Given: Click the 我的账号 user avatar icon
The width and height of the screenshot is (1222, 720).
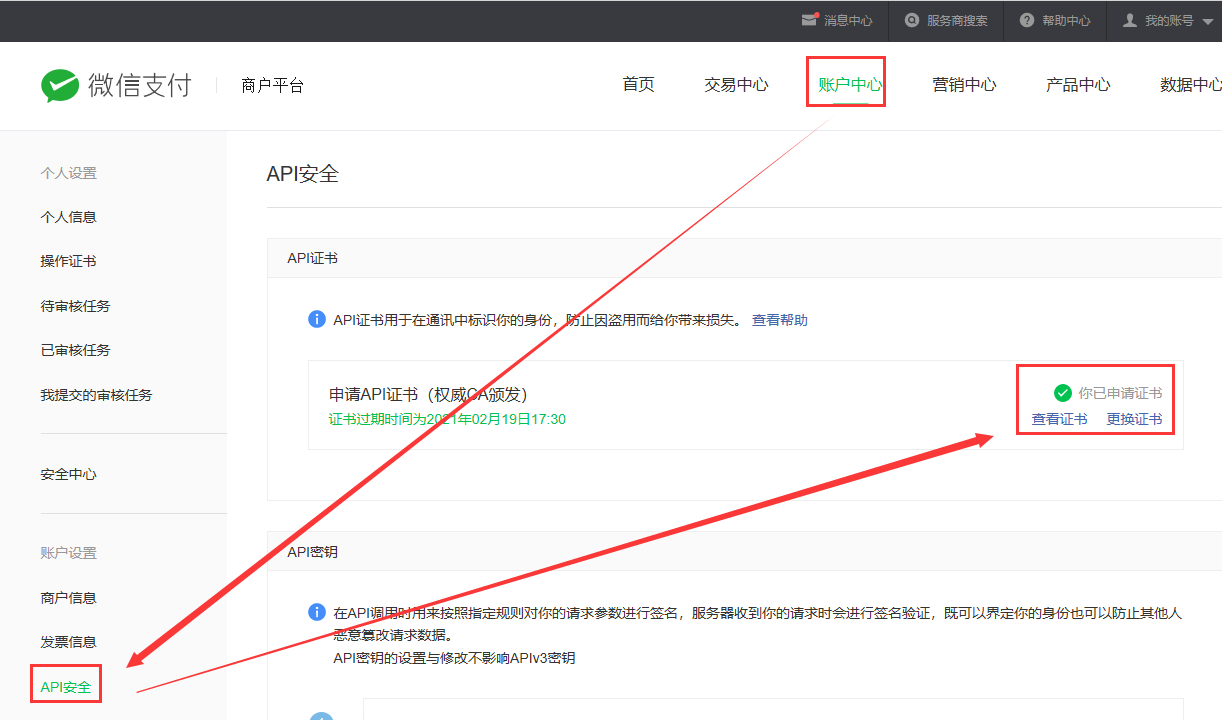Looking at the screenshot, I should (1130, 20).
